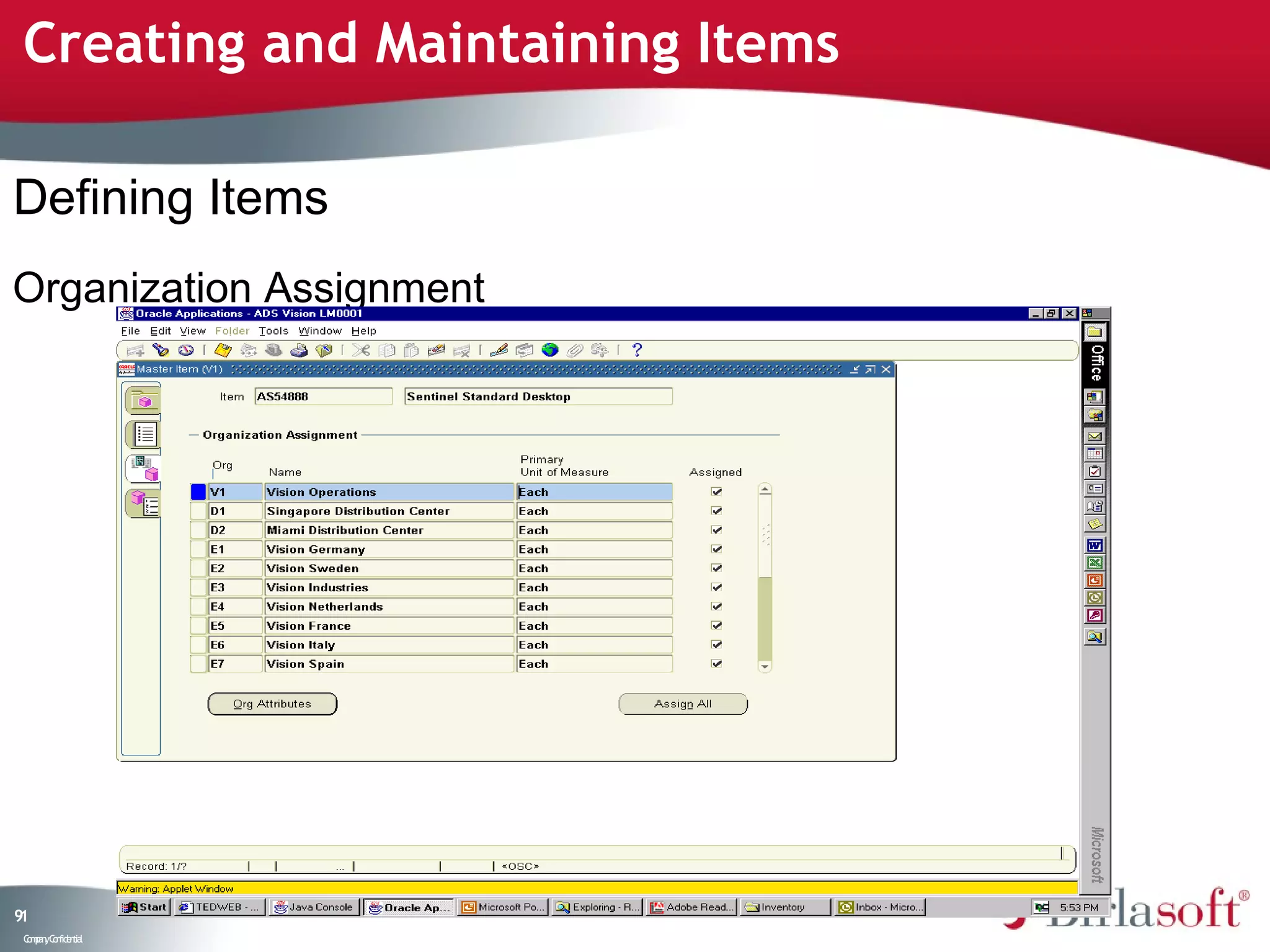Launch PowerPoint from Office shortcut bar
1270x952 pixels.
click(x=1095, y=580)
